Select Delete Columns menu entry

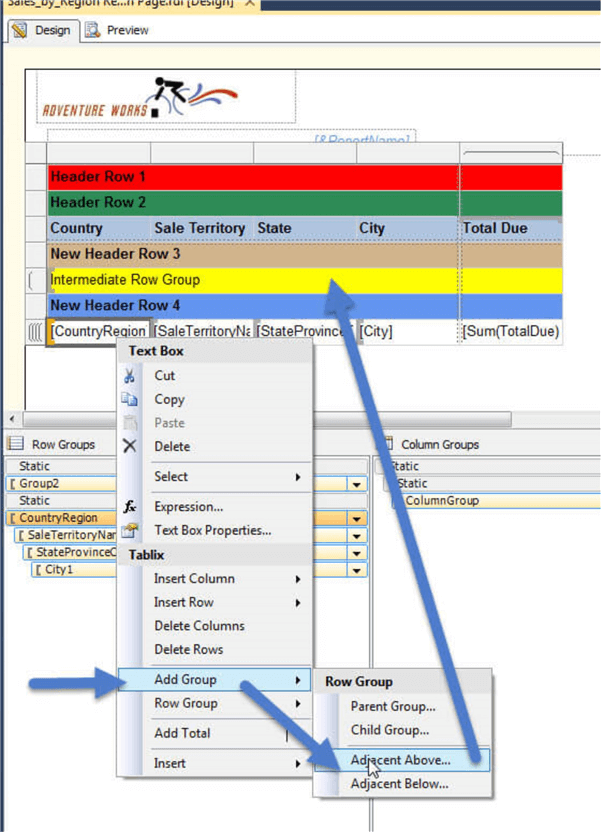click(214, 626)
